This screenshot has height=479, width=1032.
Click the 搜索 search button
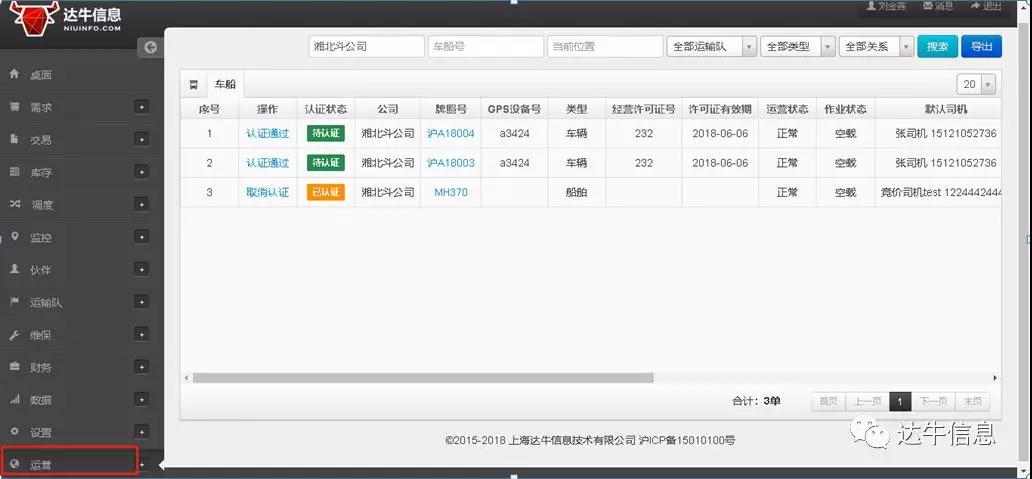pyautogui.click(x=937, y=47)
